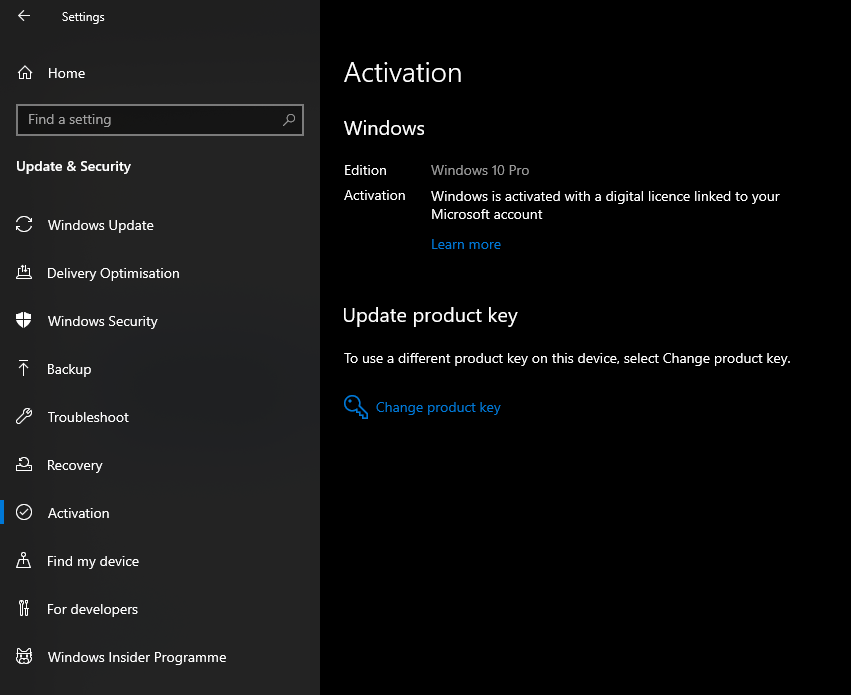Click the Home house icon
Viewport: 851px width, 695px height.
click(25, 73)
